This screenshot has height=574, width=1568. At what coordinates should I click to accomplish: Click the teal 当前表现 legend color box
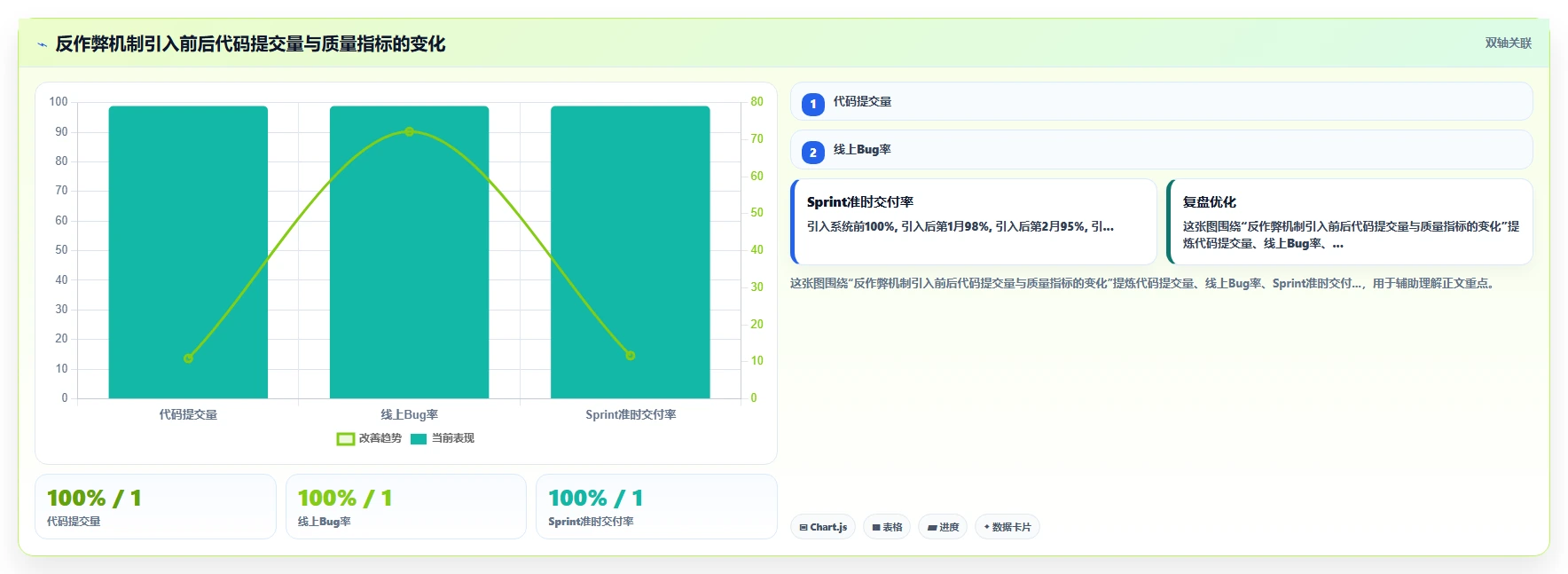[419, 438]
